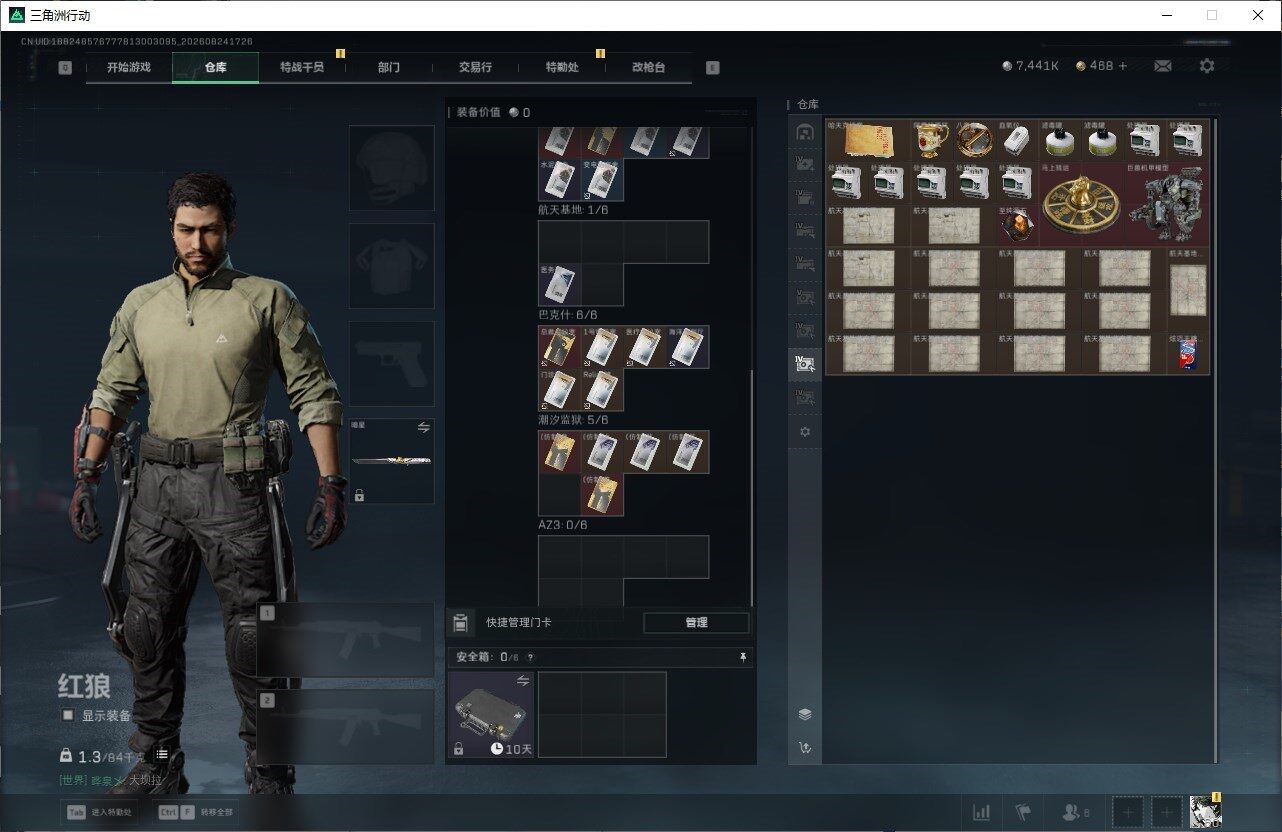The image size is (1282, 832).
Task: Select the old parchment document item
Action: coord(868,141)
